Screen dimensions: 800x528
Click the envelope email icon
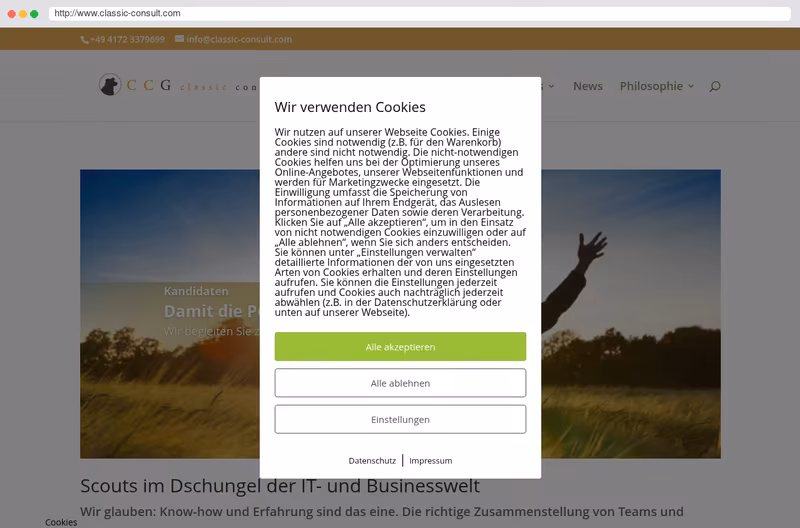[179, 39]
